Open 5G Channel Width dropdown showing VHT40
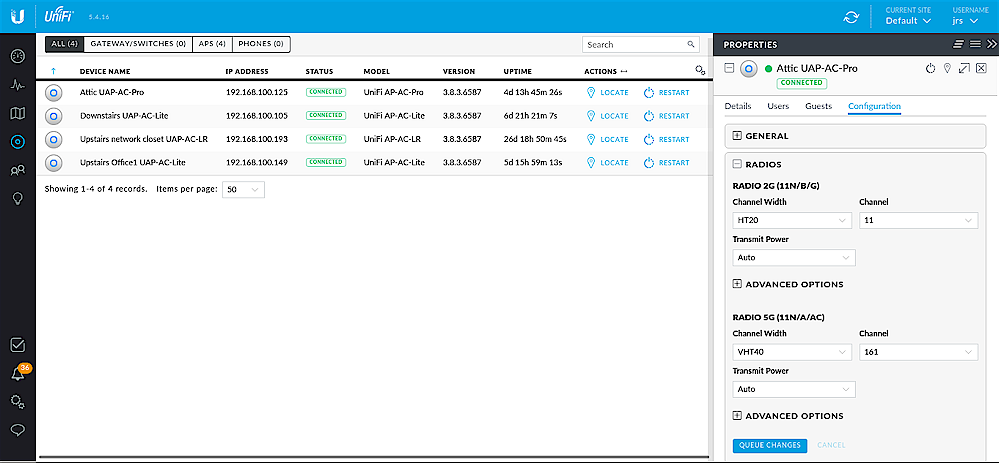1000x464 pixels. pyautogui.click(x=792, y=352)
